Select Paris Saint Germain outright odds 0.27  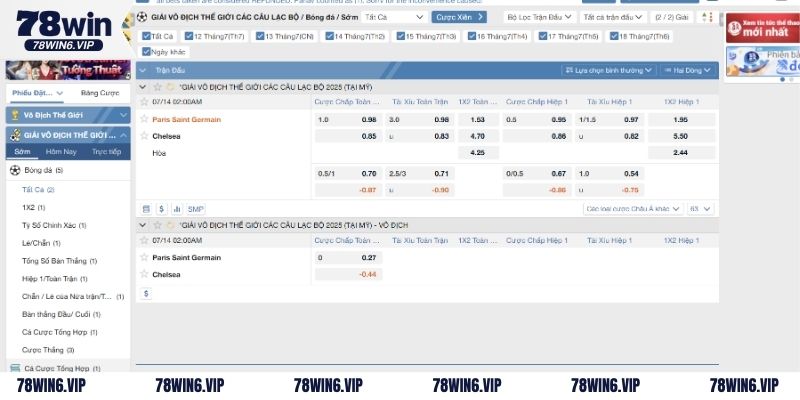point(348,258)
